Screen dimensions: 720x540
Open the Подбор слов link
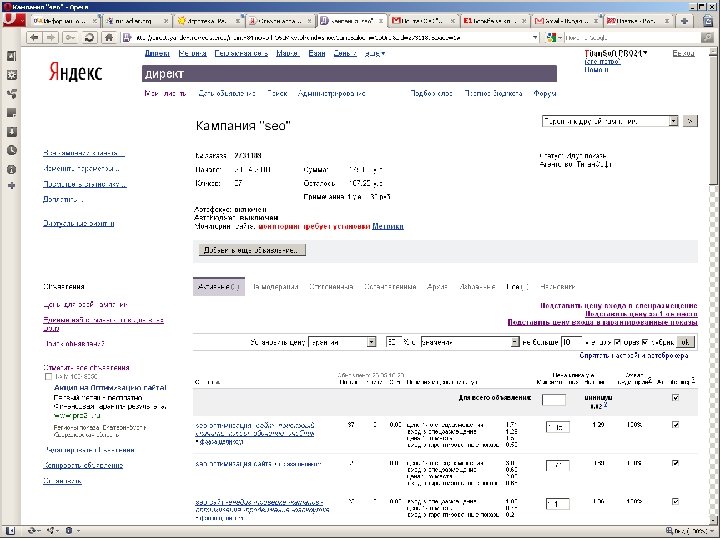coord(431,93)
